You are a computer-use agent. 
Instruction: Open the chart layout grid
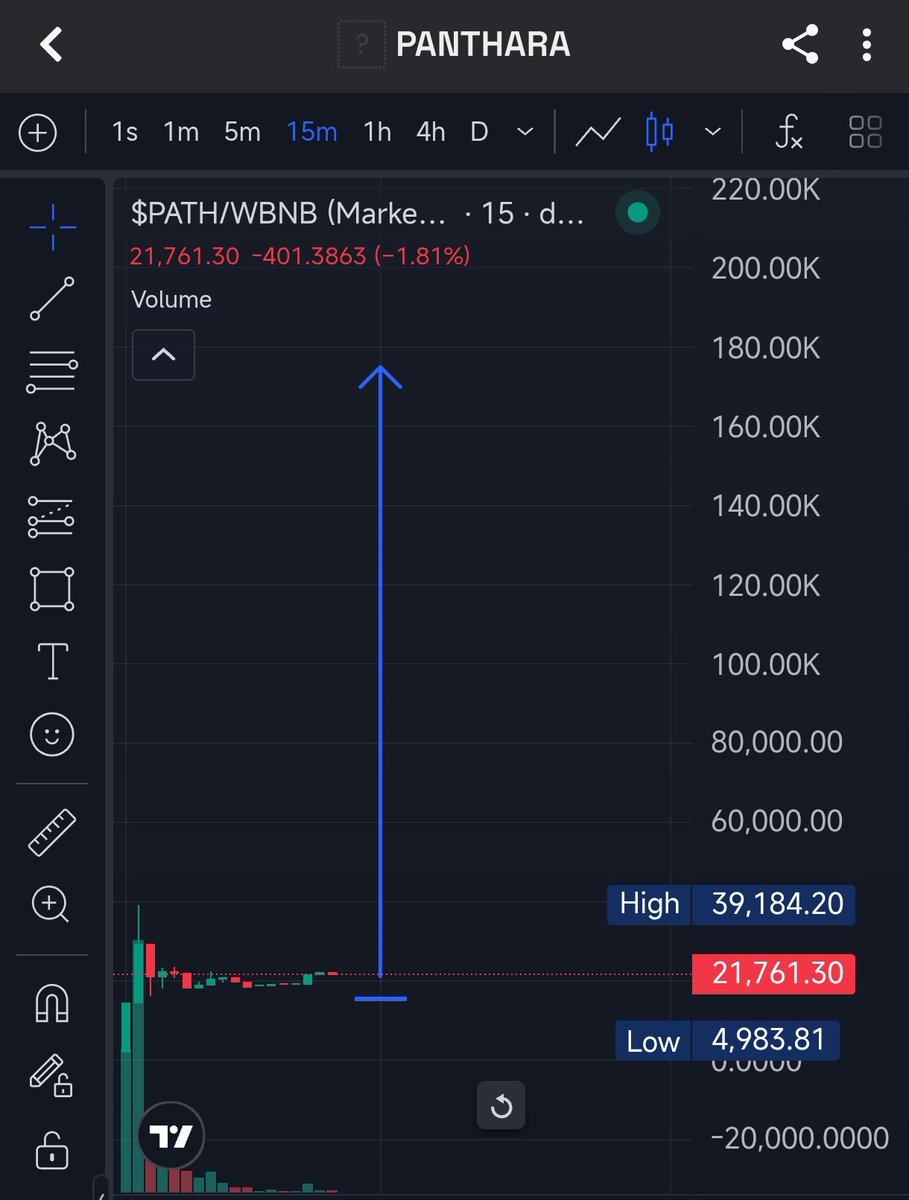pyautogui.click(x=865, y=132)
